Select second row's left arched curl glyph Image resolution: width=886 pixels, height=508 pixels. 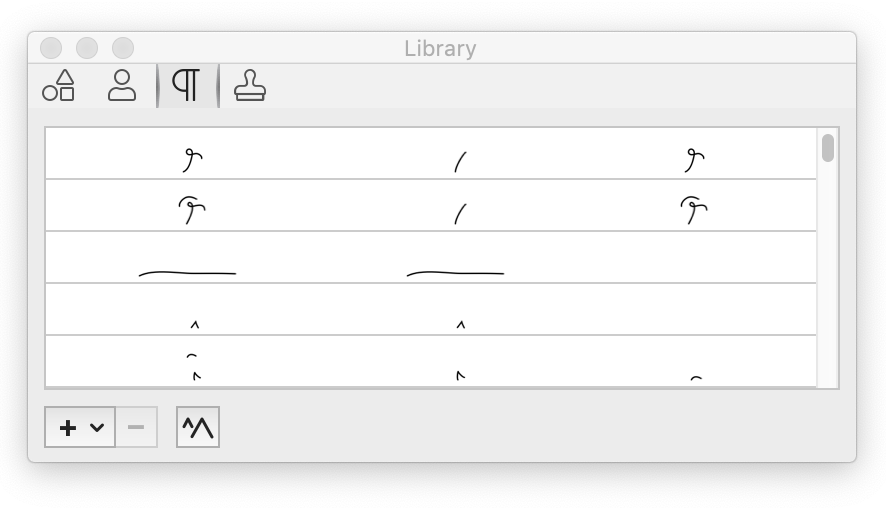(192, 209)
